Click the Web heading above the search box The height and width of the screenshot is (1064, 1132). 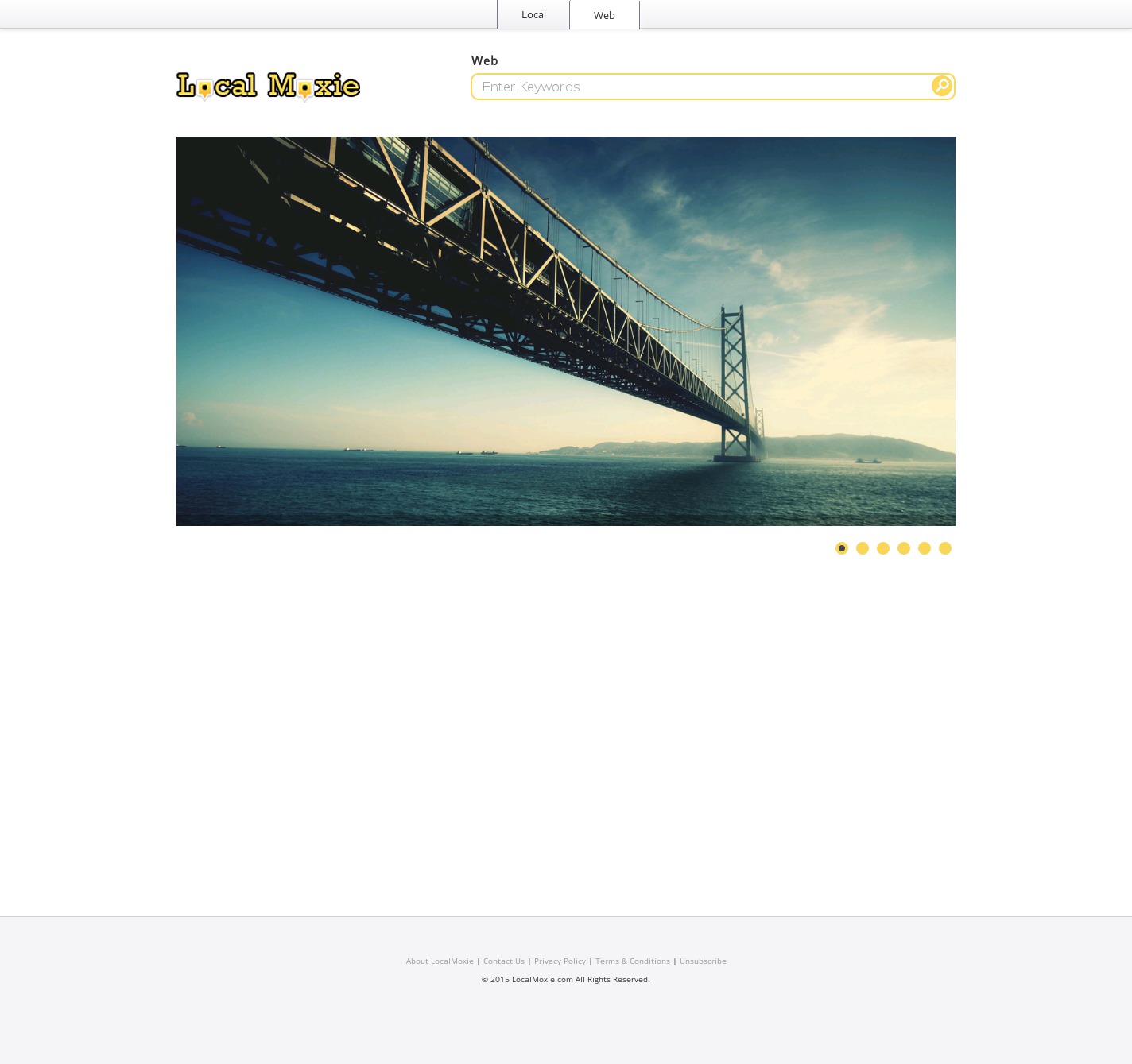(x=485, y=60)
